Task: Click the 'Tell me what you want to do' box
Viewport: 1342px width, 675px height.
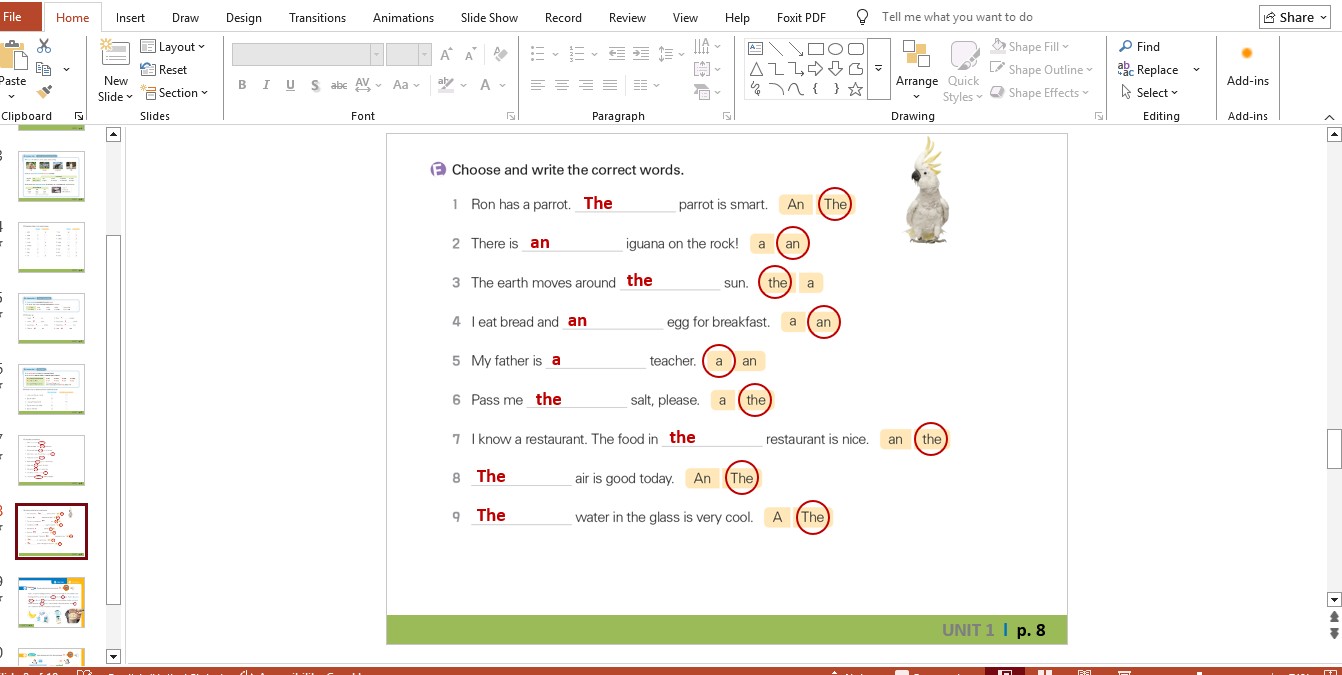Action: click(956, 17)
